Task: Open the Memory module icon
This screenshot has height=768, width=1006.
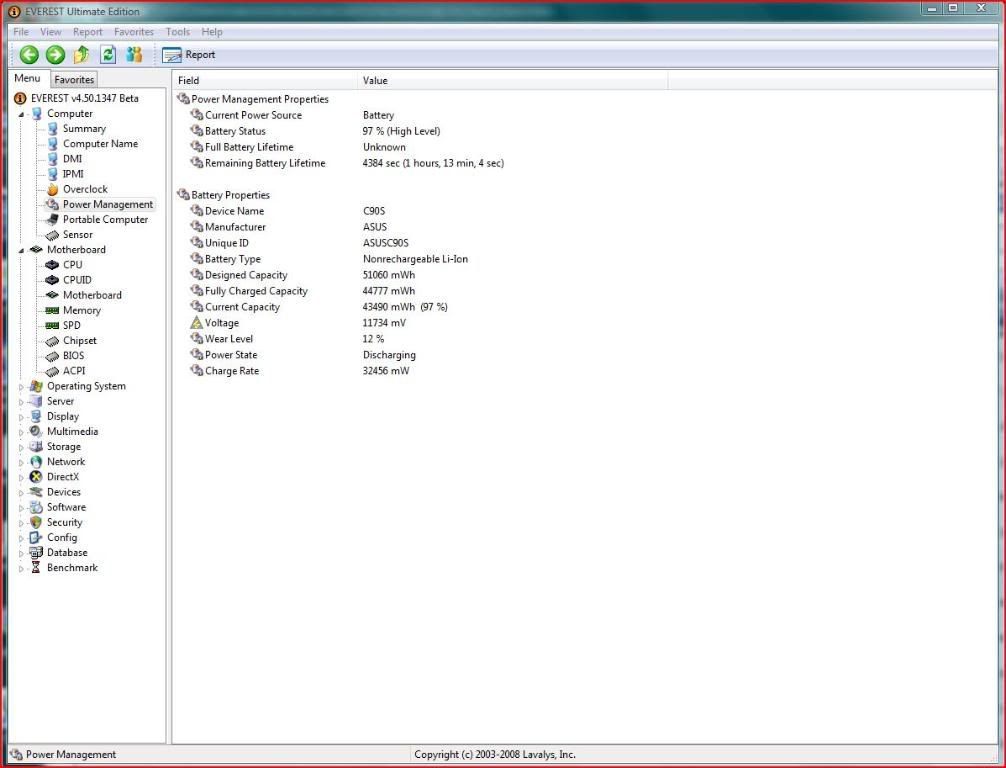Action: pyautogui.click(x=53, y=311)
